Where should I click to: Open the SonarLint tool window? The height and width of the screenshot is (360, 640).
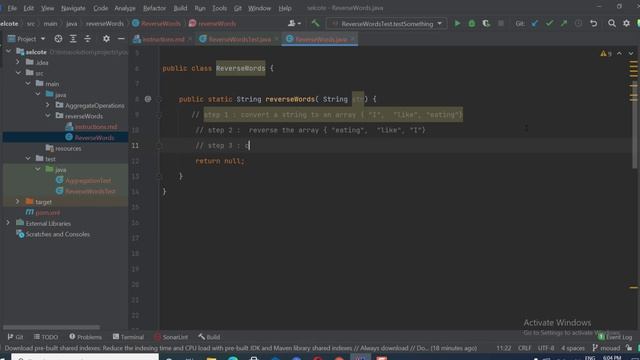coord(171,337)
